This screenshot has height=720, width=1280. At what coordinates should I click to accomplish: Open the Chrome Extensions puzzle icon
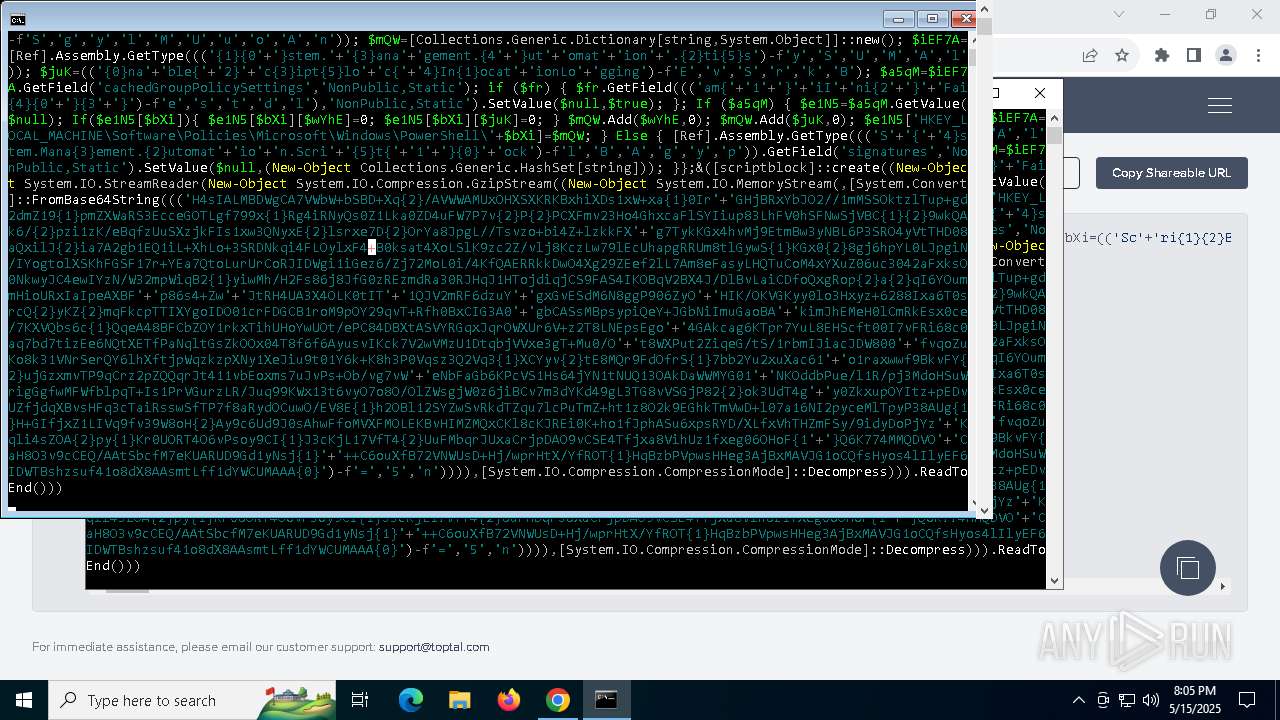pos(1162,56)
